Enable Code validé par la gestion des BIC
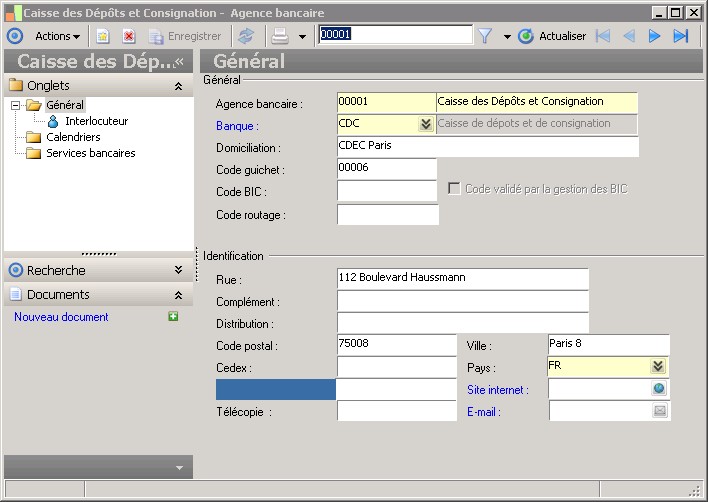708x502 pixels. pyautogui.click(x=455, y=188)
